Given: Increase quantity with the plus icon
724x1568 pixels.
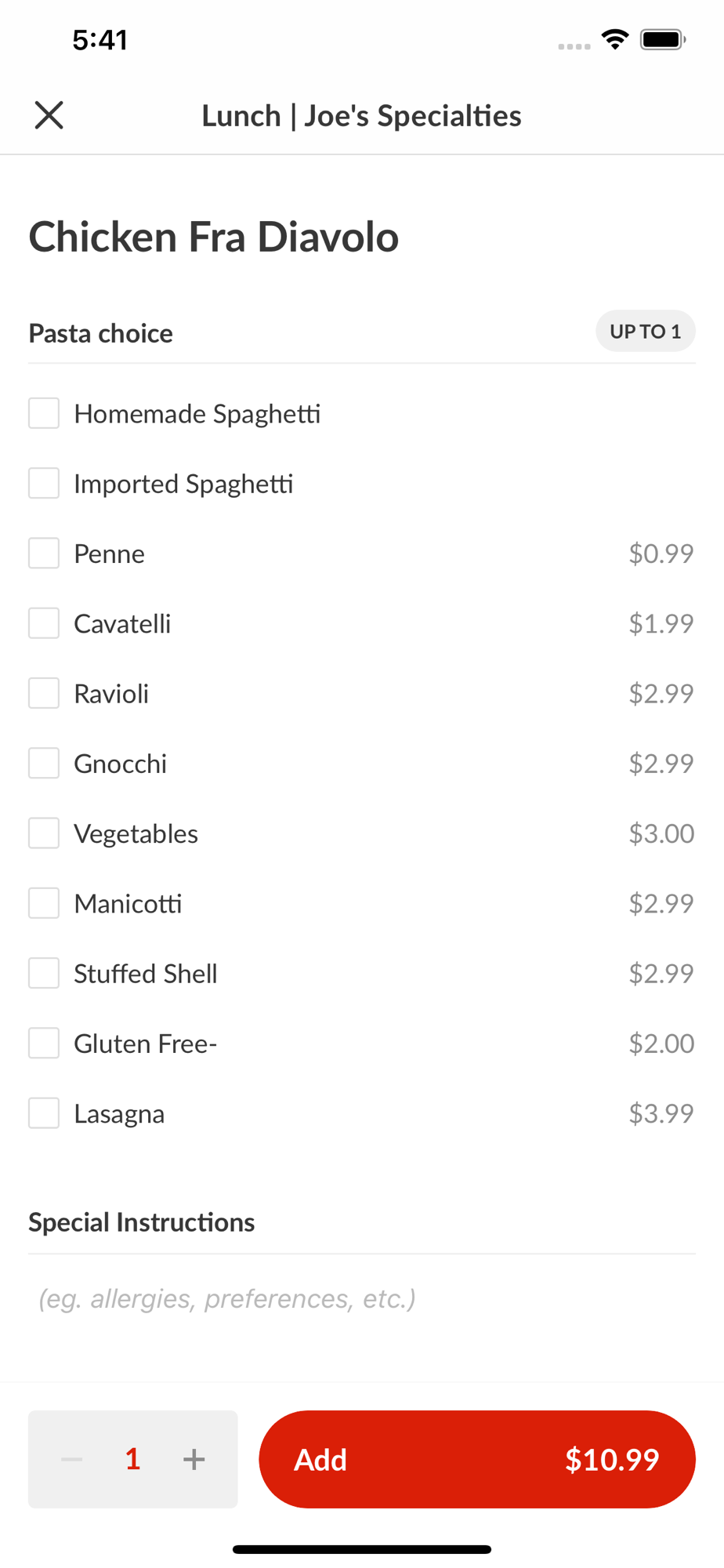Looking at the screenshot, I should click(194, 1459).
